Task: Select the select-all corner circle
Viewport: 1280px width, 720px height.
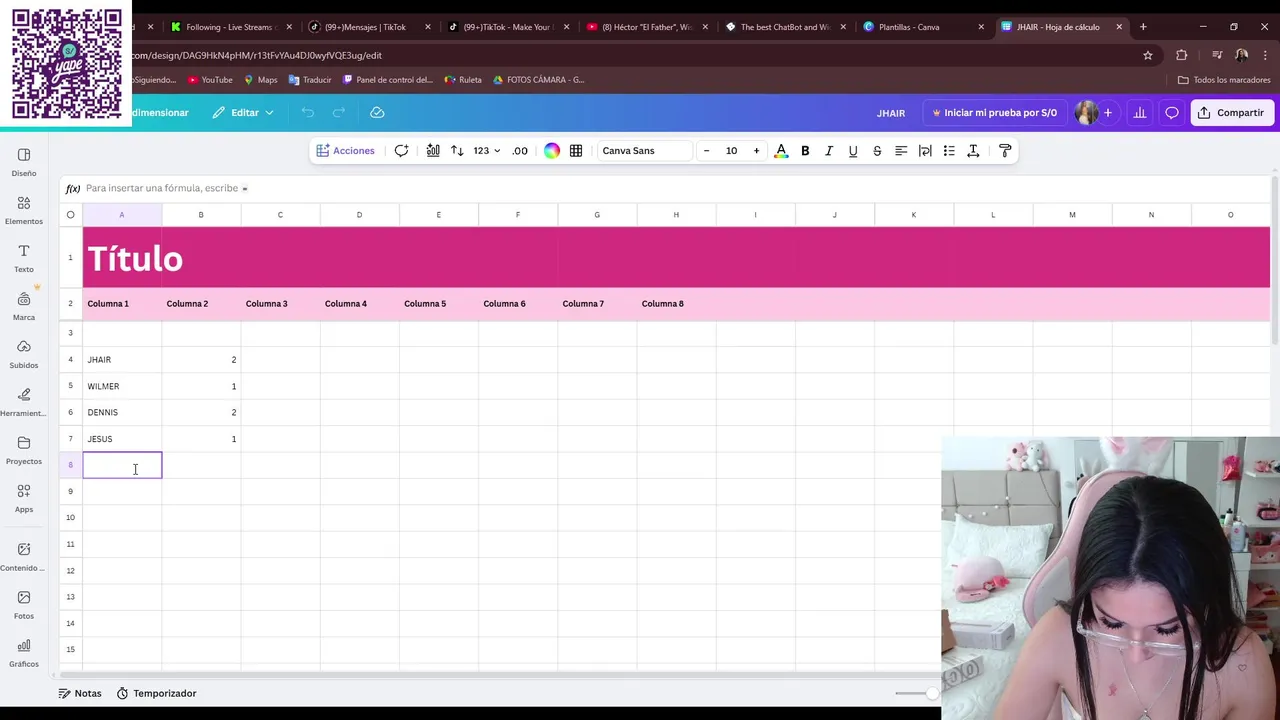Action: (70, 215)
